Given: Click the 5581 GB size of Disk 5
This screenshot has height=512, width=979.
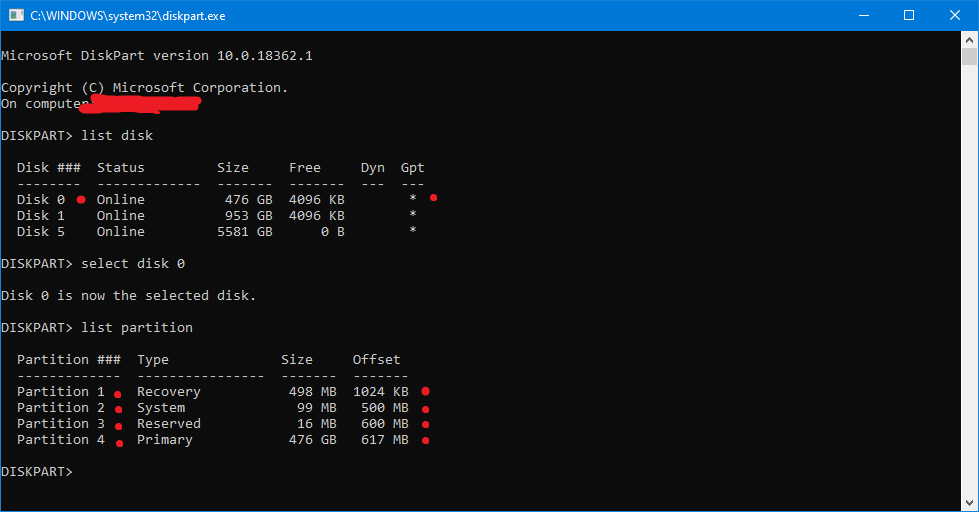Looking at the screenshot, I should coord(245,232).
